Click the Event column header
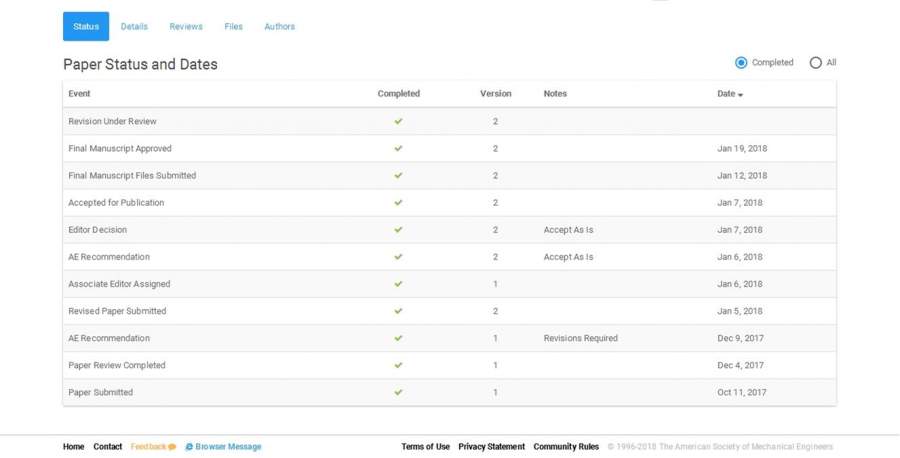The image size is (900, 458). coord(80,94)
